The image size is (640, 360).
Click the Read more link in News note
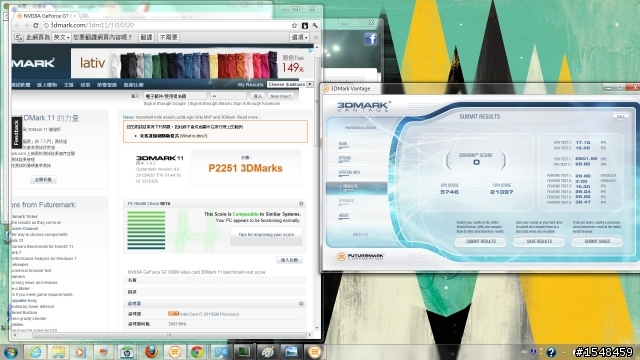coord(249,117)
